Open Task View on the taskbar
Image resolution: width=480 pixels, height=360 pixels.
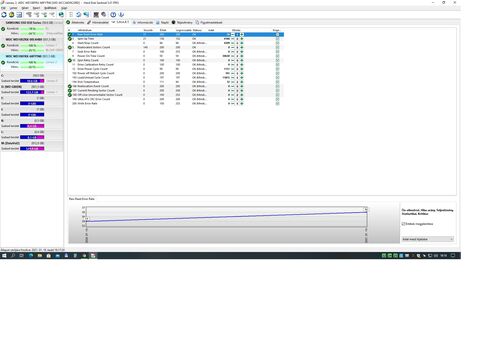point(22,256)
